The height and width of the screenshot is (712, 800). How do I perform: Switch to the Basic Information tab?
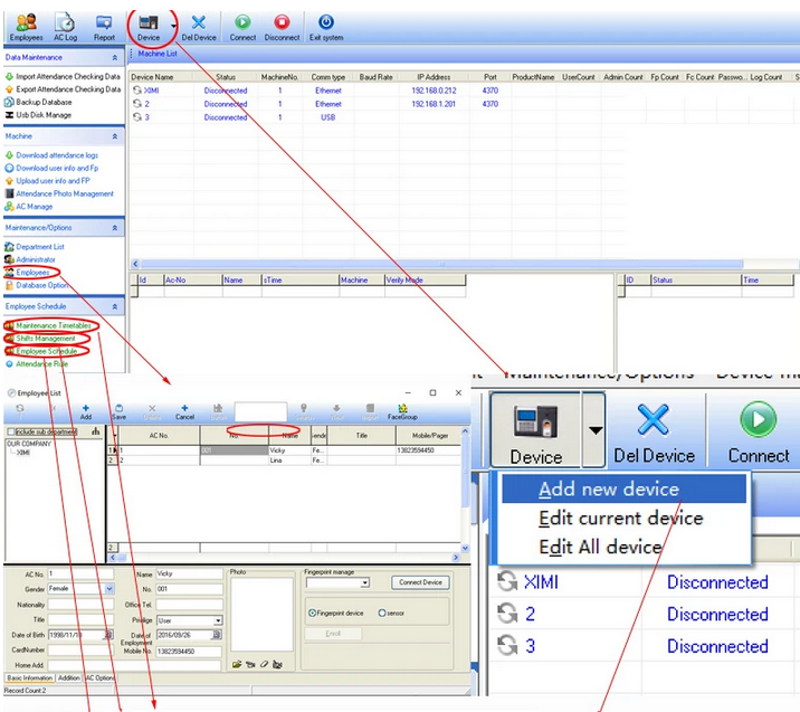(x=30, y=678)
